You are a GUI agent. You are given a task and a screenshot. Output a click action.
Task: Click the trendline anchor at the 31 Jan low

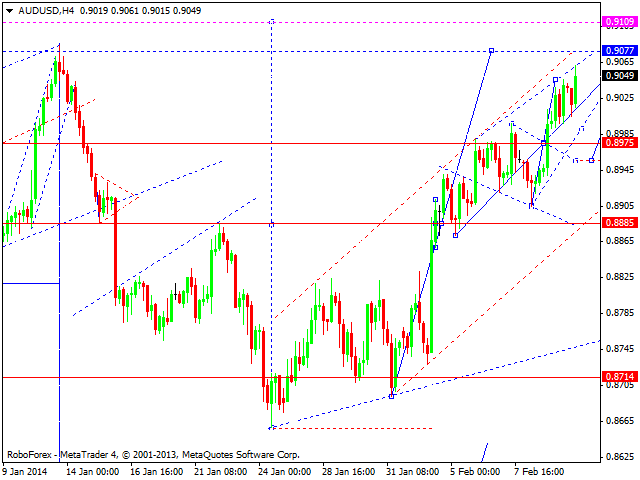coord(391,395)
